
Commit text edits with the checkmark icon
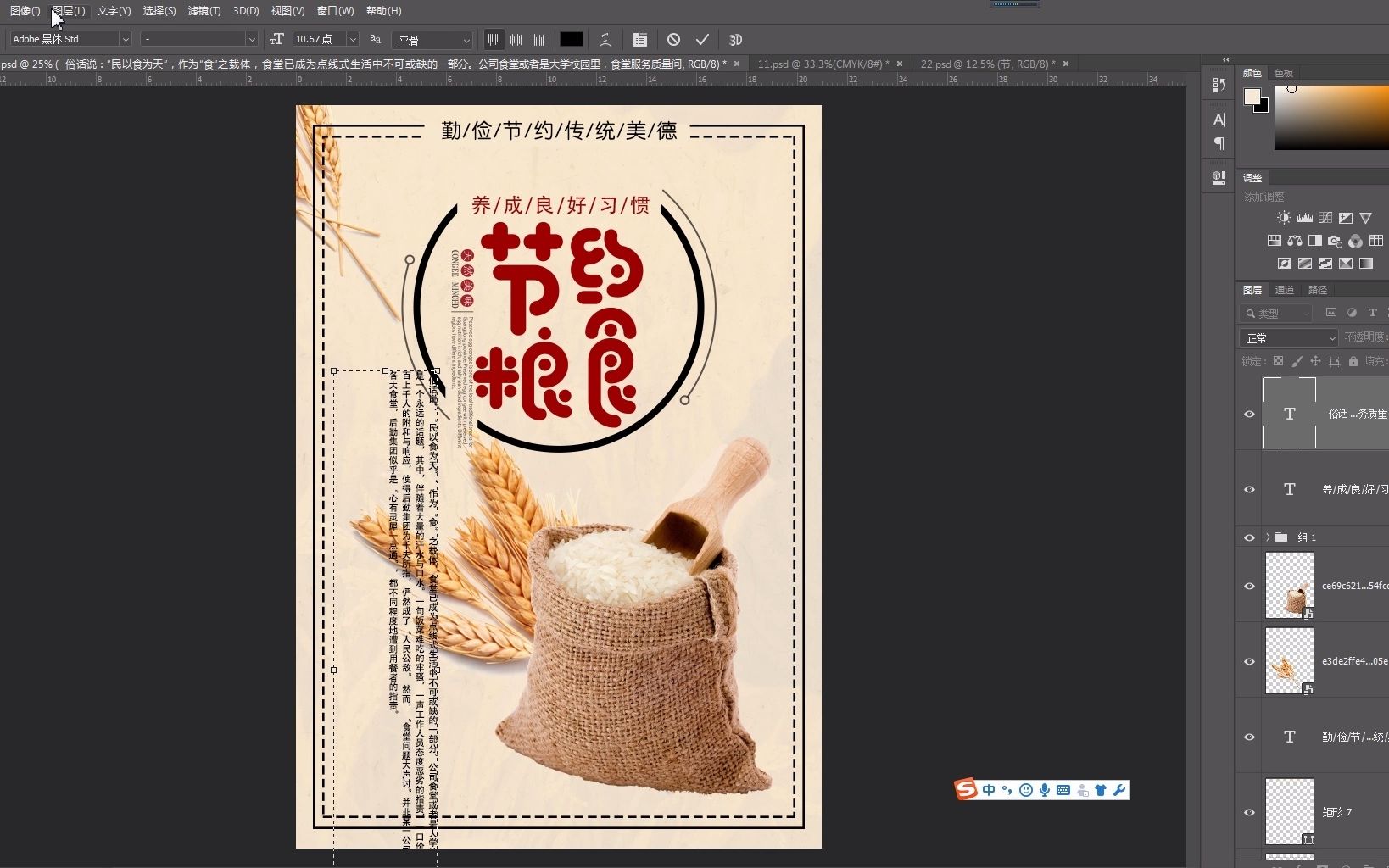(702, 40)
